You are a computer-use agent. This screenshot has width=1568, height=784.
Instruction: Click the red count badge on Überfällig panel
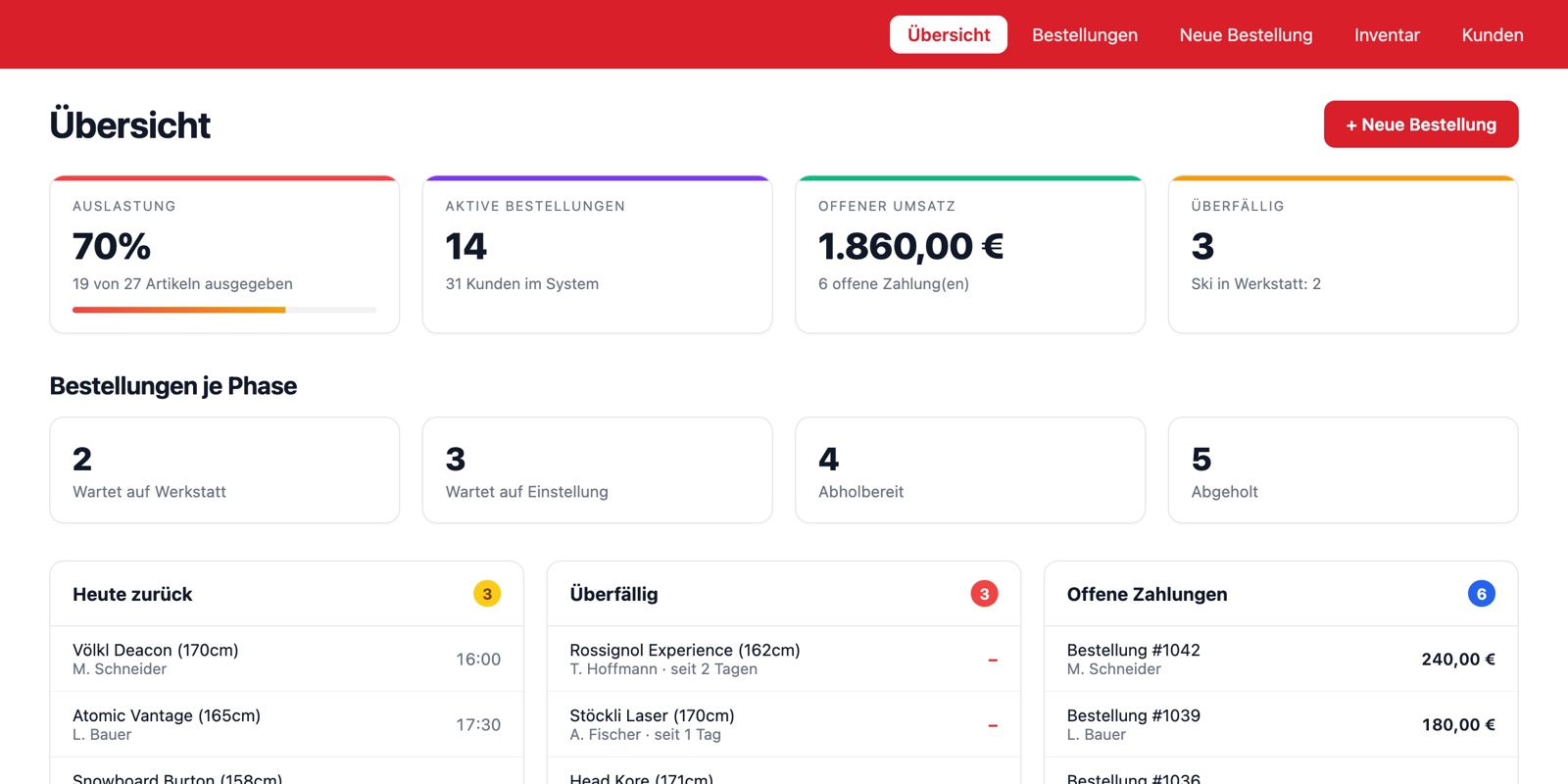(x=984, y=594)
